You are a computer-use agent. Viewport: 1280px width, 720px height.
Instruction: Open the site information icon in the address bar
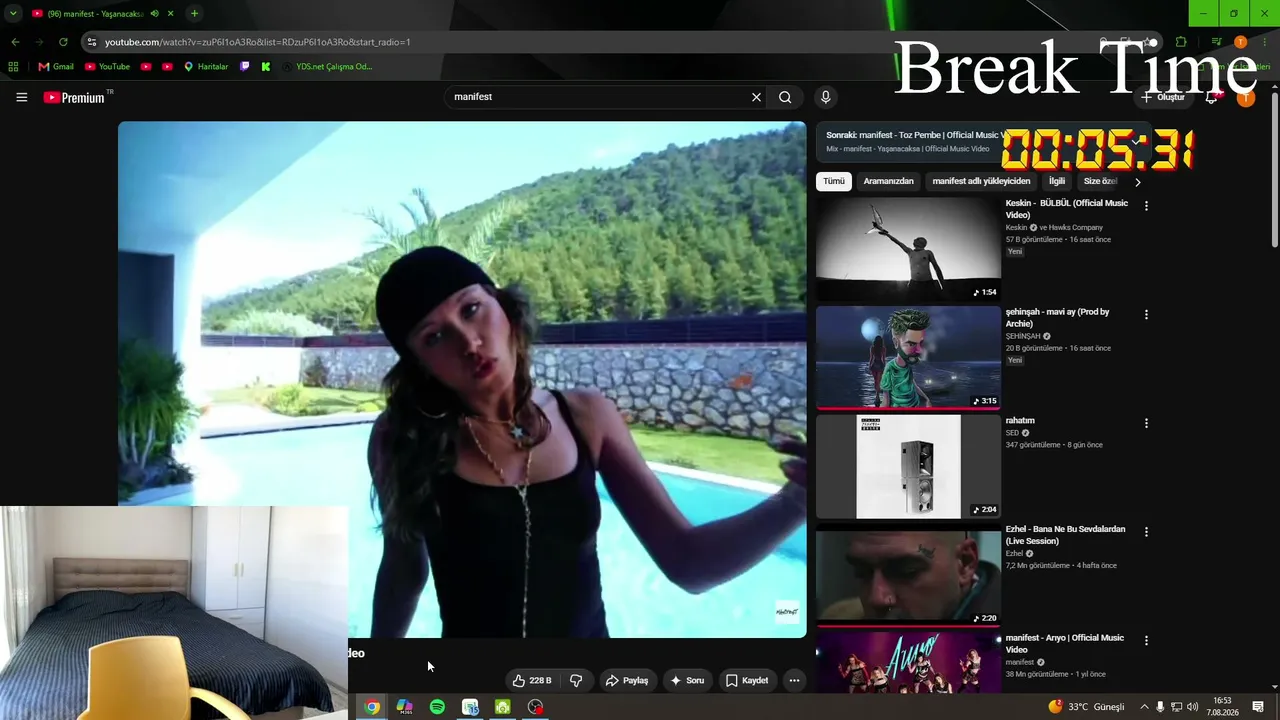point(92,42)
